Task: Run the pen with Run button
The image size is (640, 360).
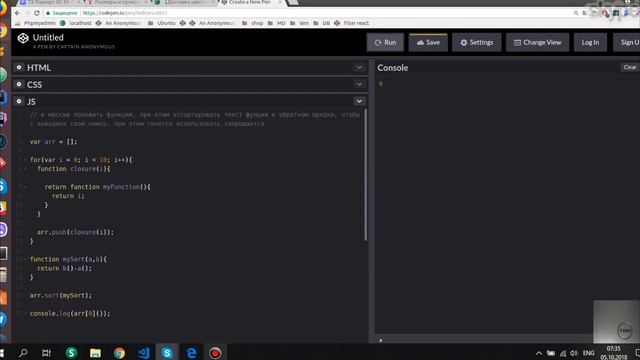Action: coord(385,42)
